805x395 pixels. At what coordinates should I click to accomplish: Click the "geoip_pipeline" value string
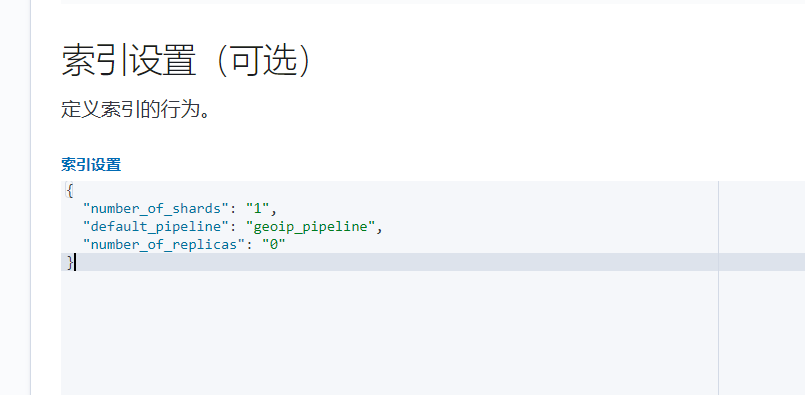click(311, 227)
